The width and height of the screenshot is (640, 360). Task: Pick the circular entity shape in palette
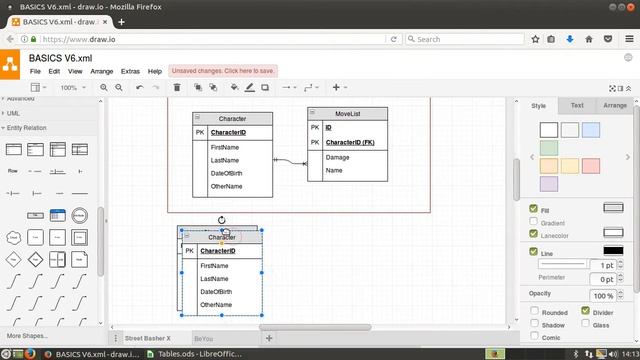(79, 215)
